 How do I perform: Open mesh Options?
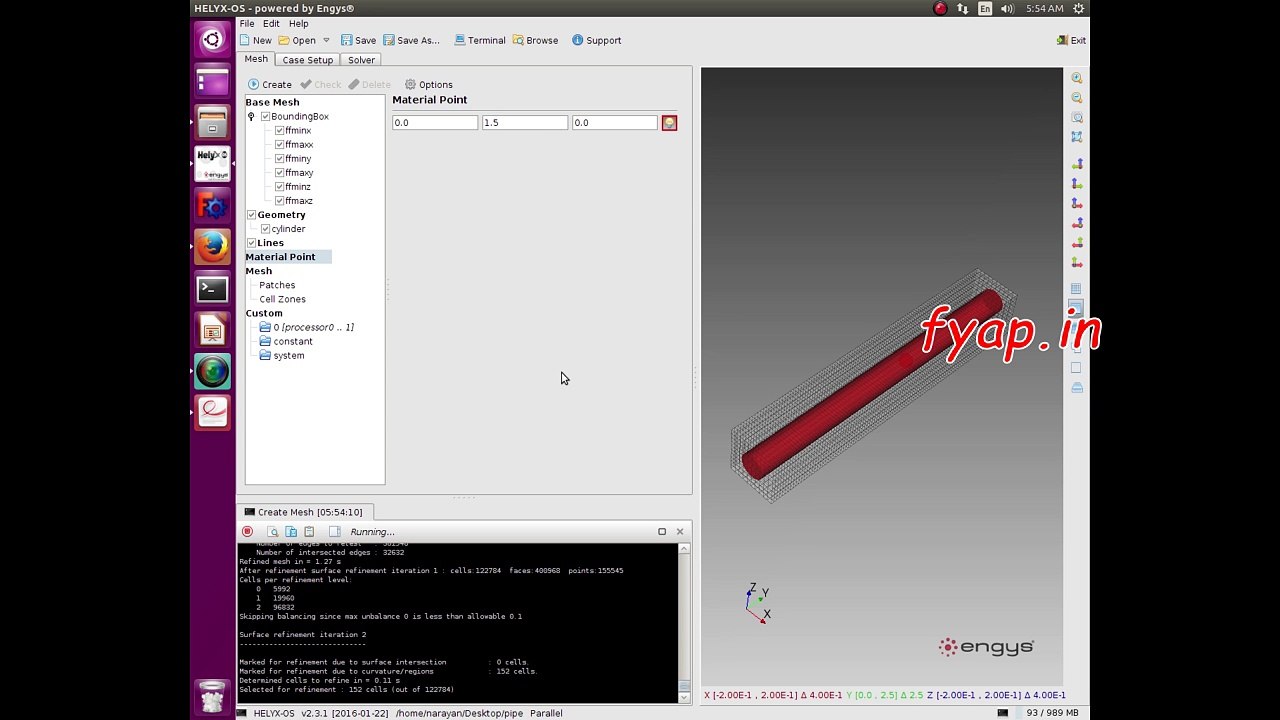[x=428, y=85]
